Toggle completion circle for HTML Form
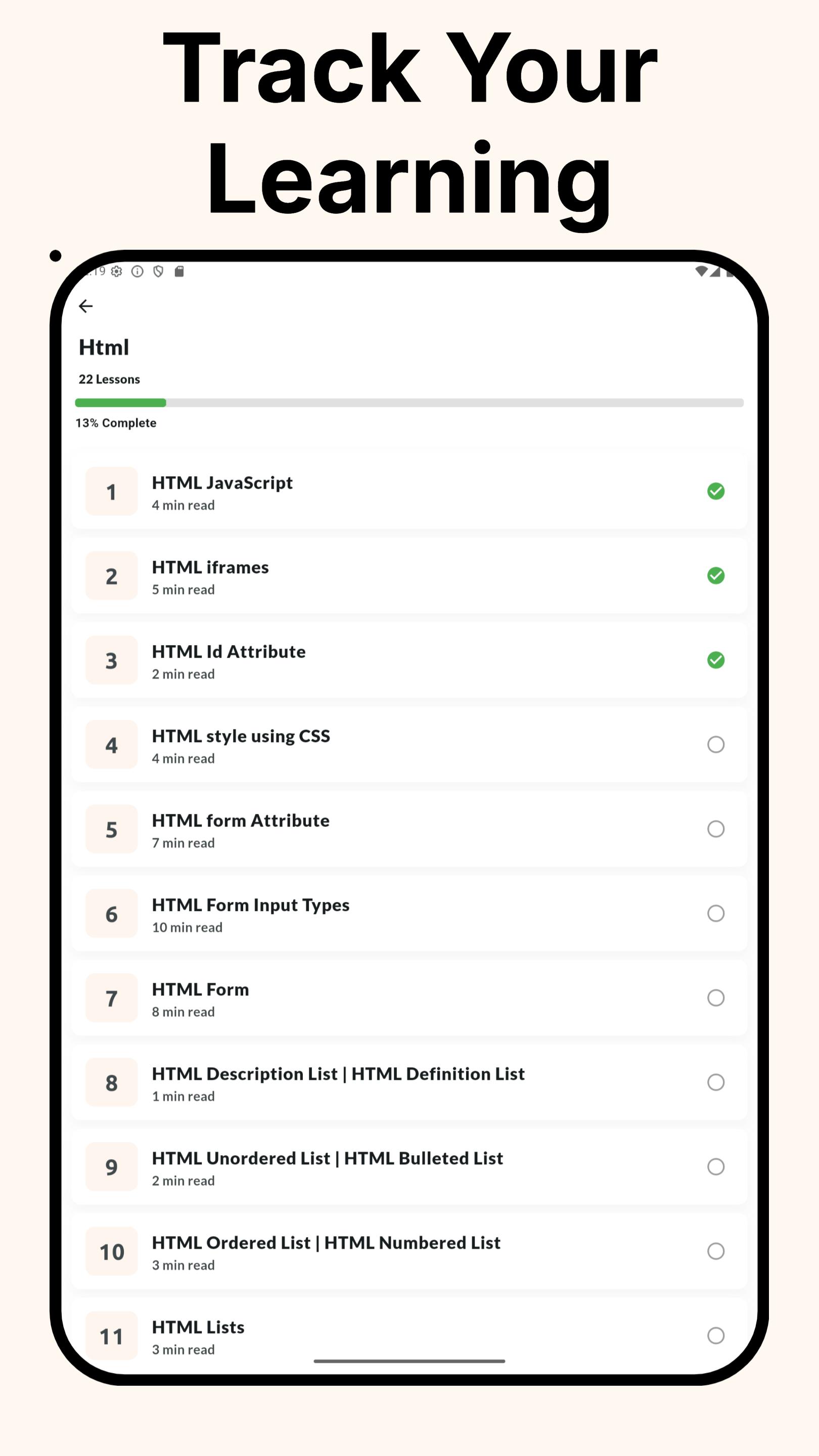Image resolution: width=819 pixels, height=1456 pixels. click(715, 998)
